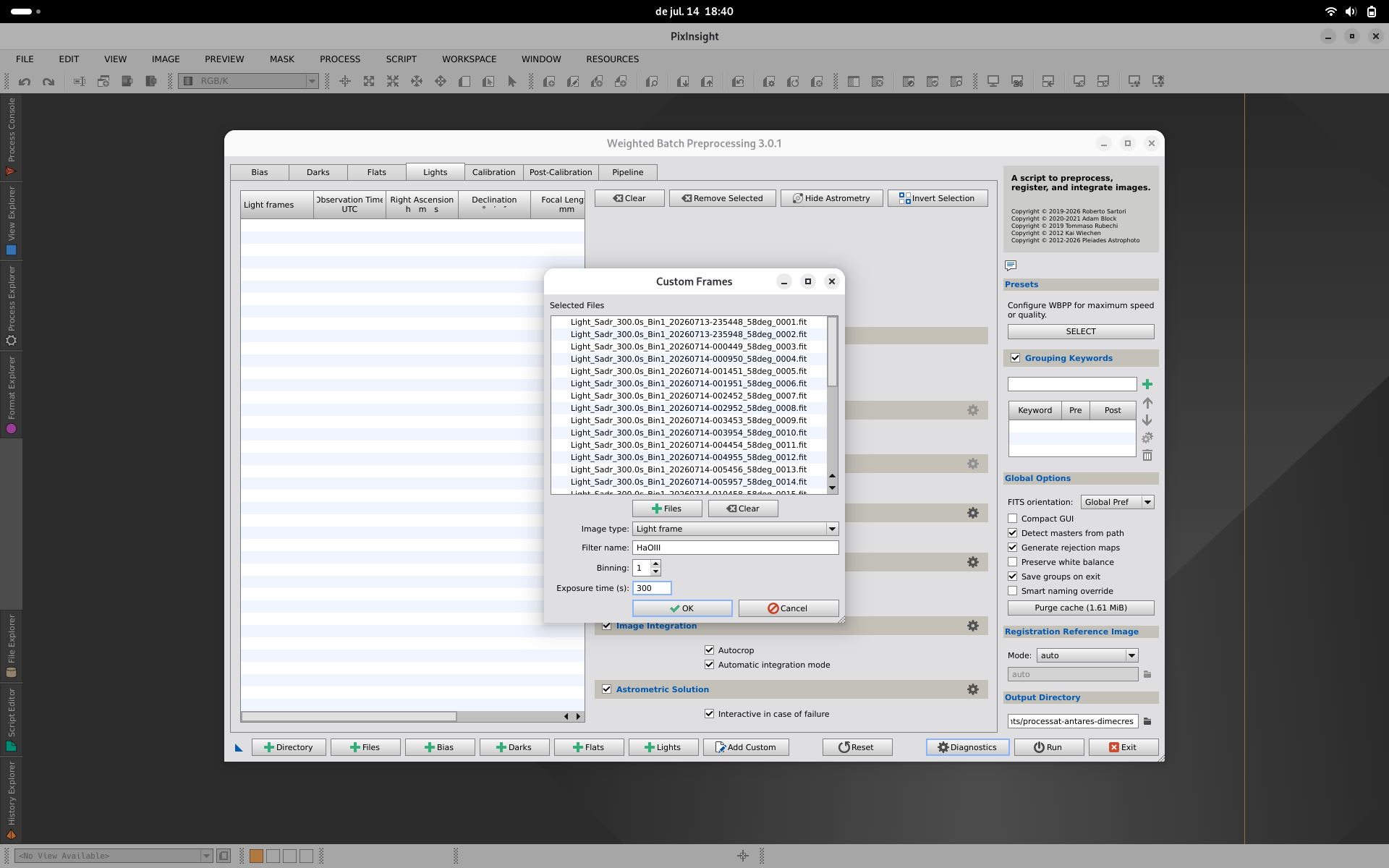Switch to the Flats tab
The width and height of the screenshot is (1389, 868).
pyautogui.click(x=377, y=172)
